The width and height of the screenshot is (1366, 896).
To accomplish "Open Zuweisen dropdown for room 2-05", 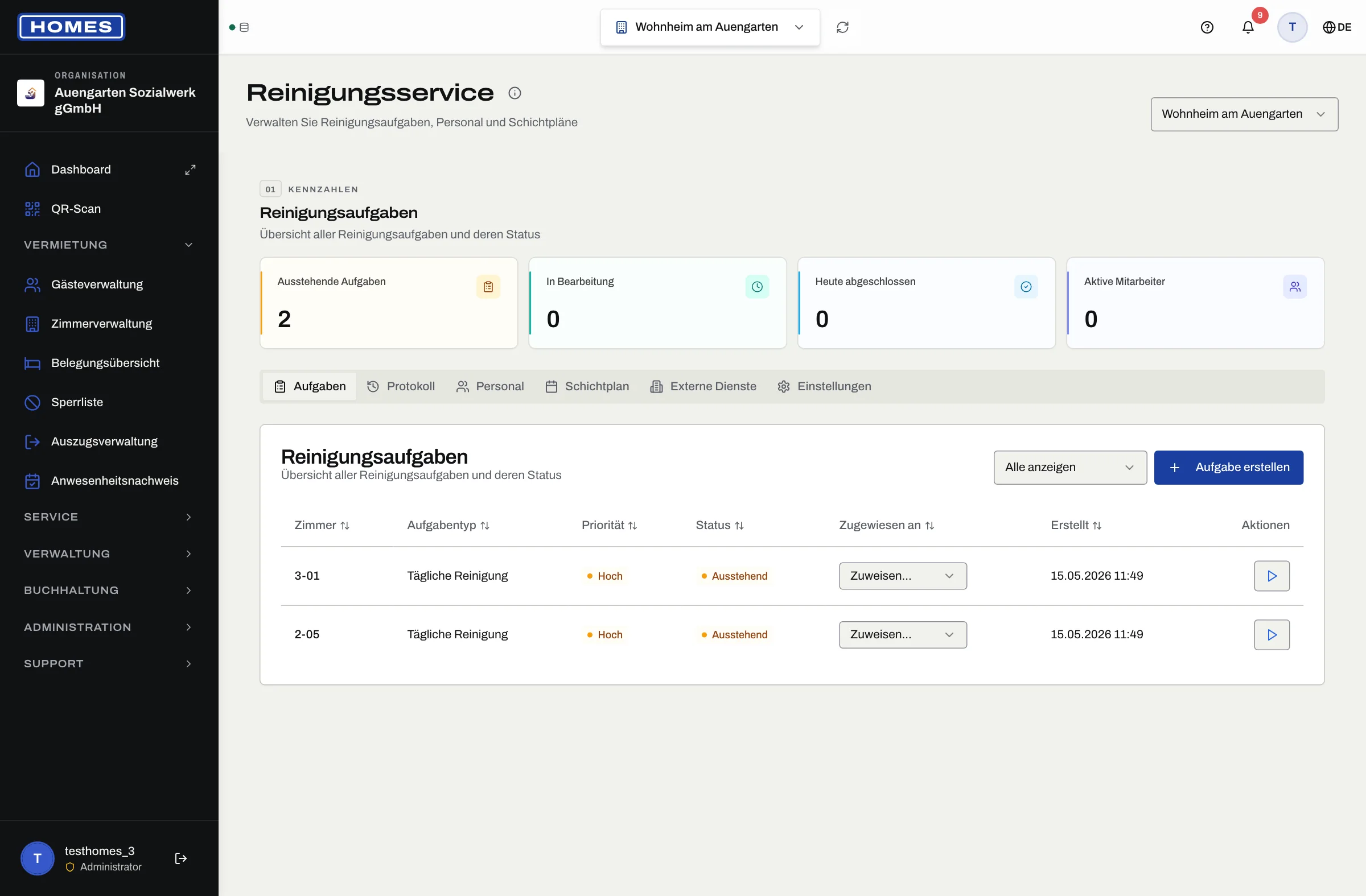I will (x=903, y=634).
